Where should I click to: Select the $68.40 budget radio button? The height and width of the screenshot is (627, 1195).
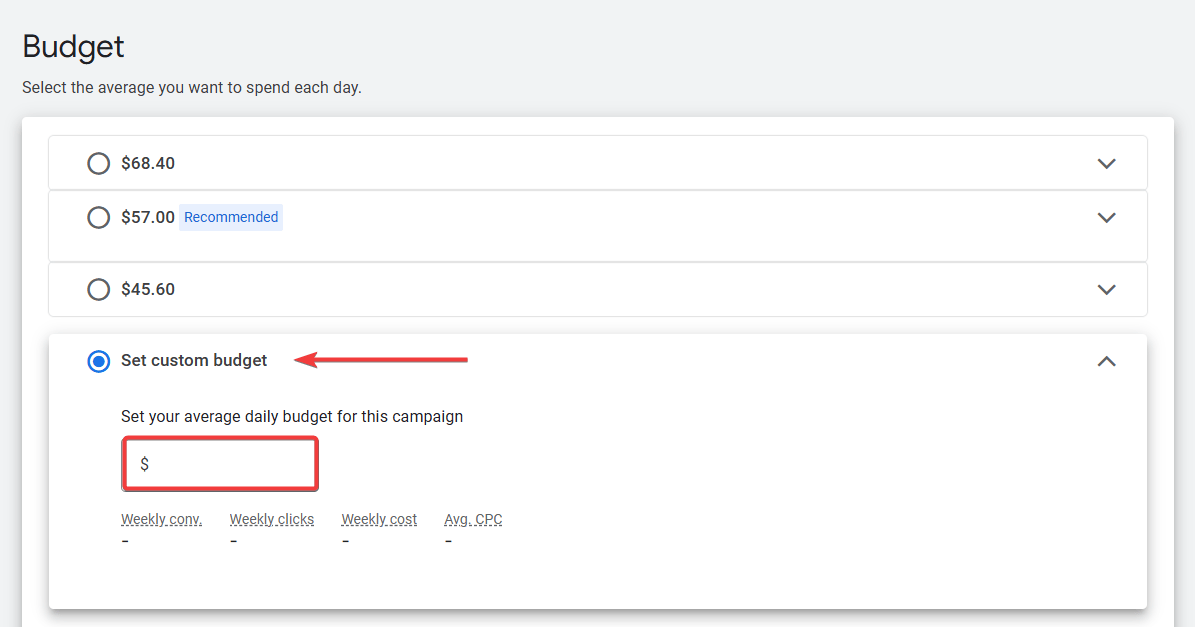pyautogui.click(x=98, y=163)
